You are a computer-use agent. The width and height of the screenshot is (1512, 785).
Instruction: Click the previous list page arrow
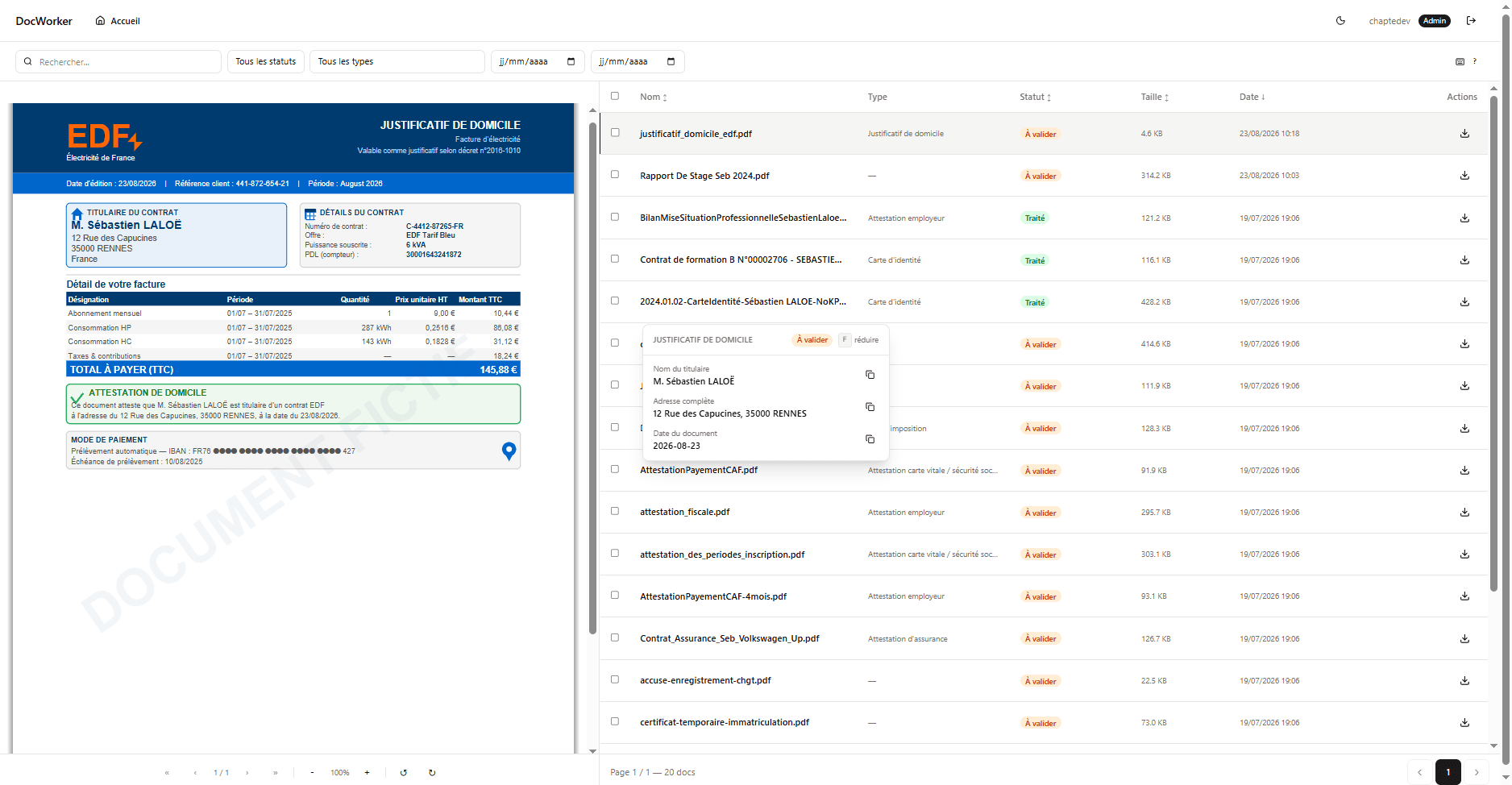(x=1420, y=772)
